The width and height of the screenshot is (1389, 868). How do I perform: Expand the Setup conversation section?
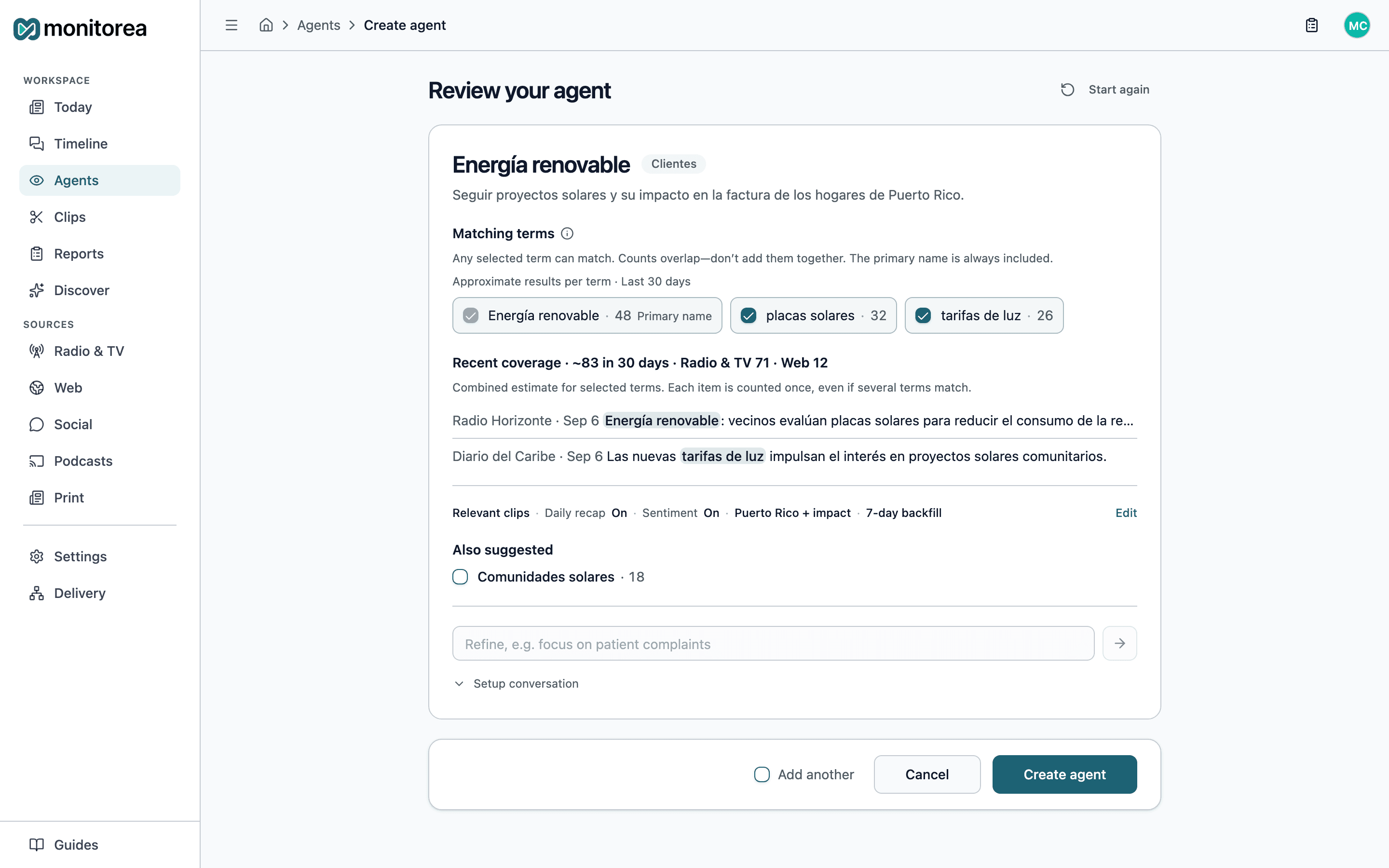tap(516, 684)
